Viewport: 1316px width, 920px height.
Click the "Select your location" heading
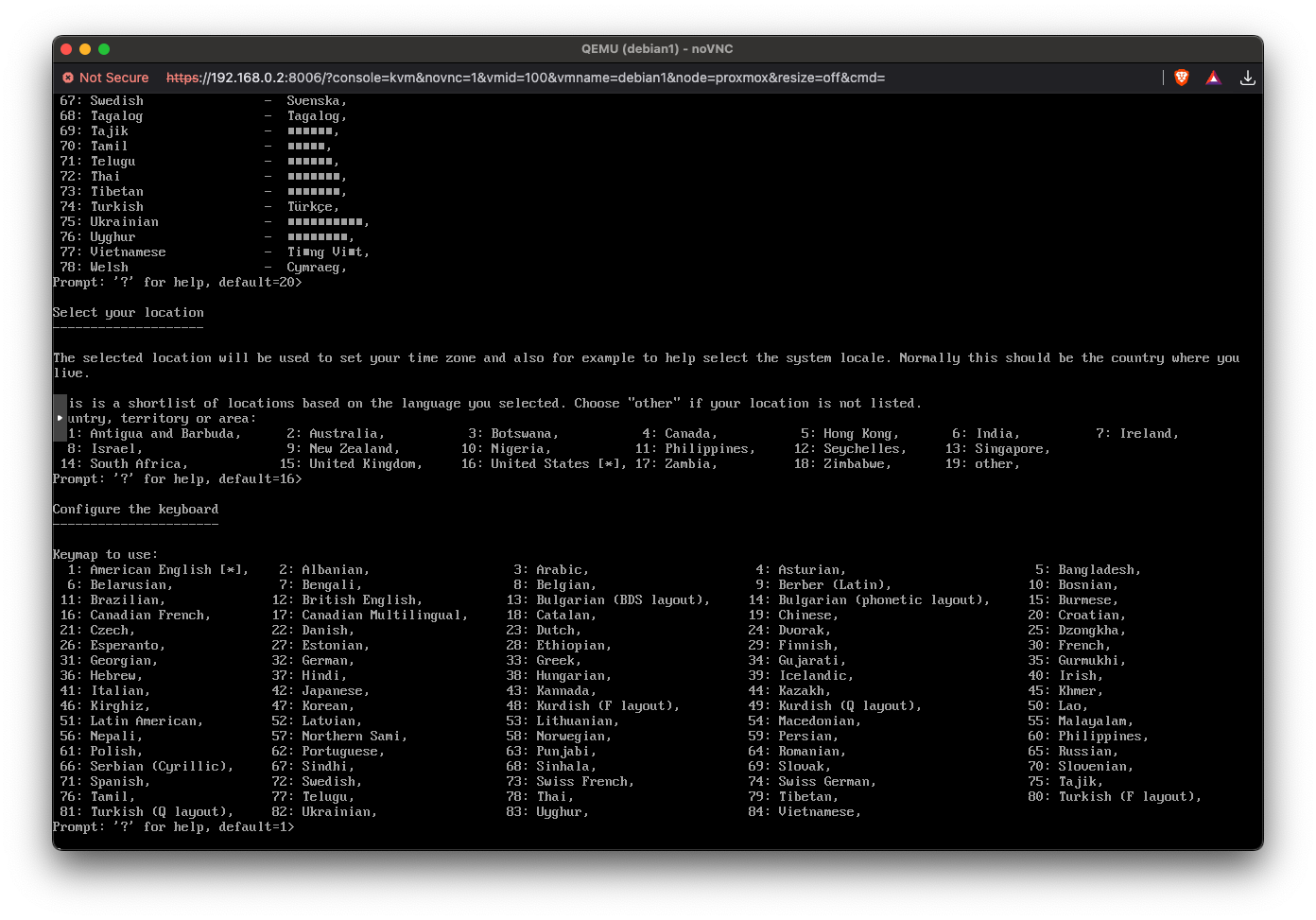(128, 313)
